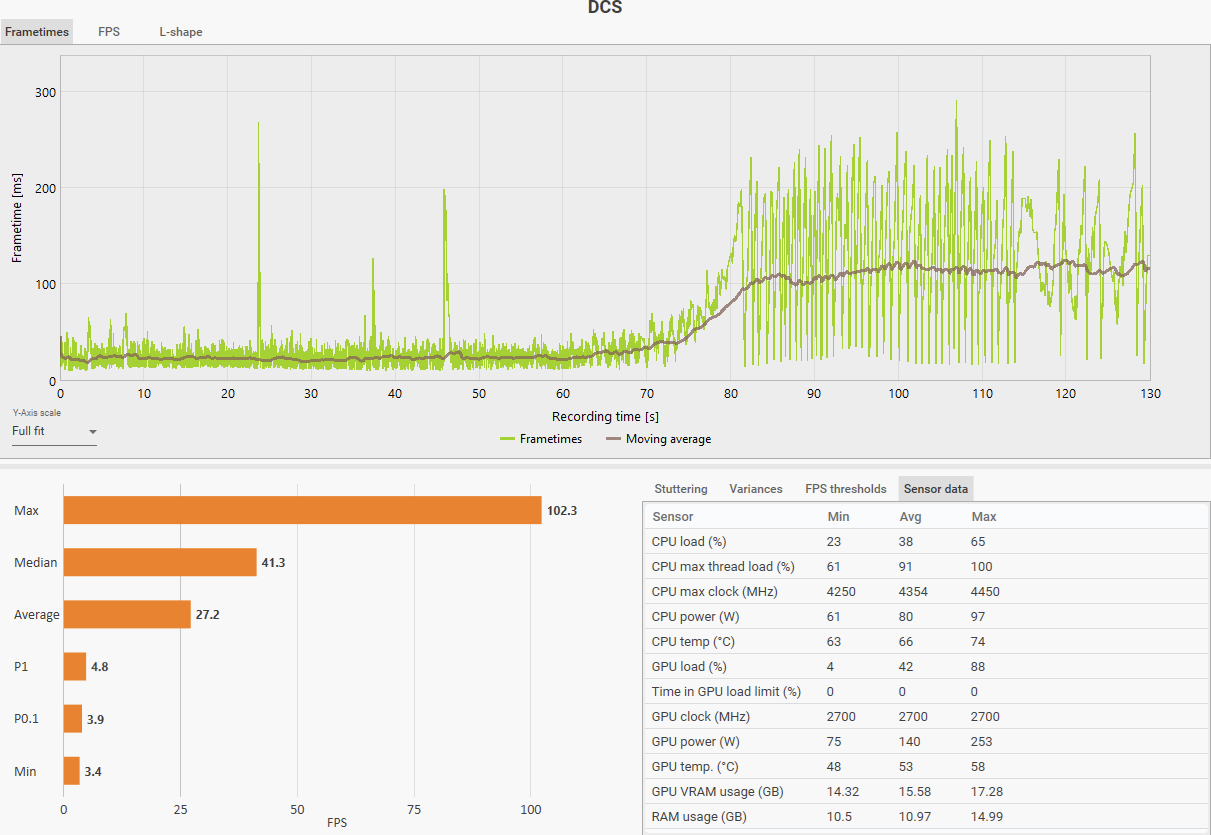Click the Median FPS bar
The image size is (1211, 835).
click(160, 562)
